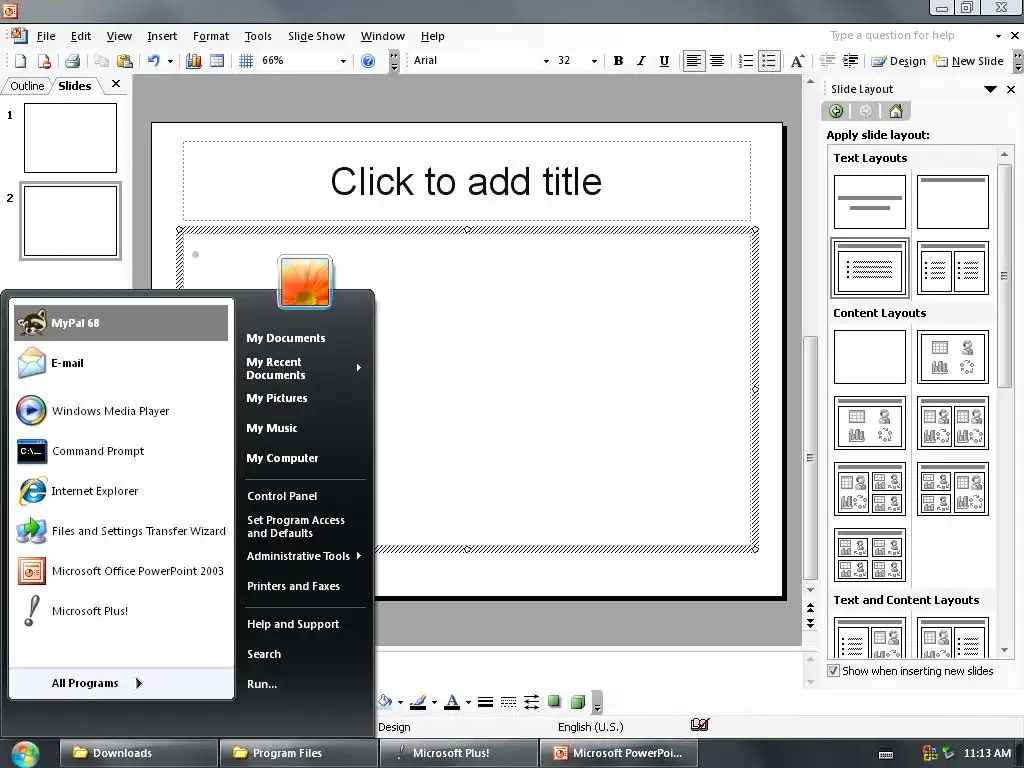1024x768 pixels.
Task: Click the Insert Chart icon
Action: click(x=193, y=61)
